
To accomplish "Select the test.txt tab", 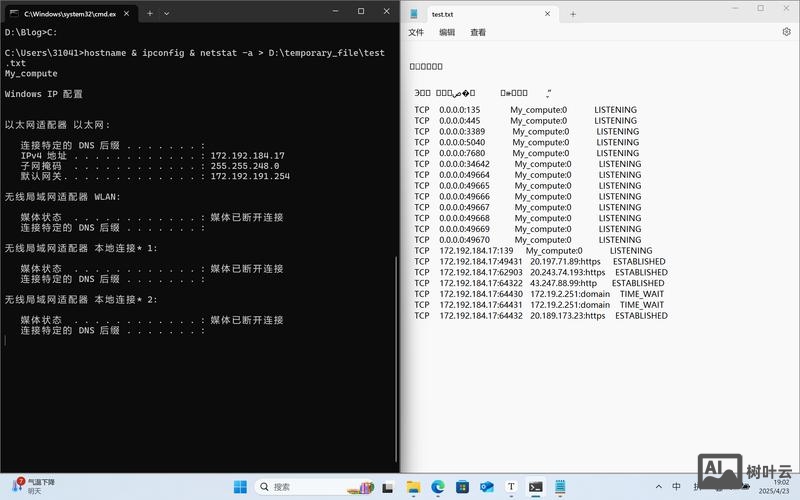I will point(470,14).
